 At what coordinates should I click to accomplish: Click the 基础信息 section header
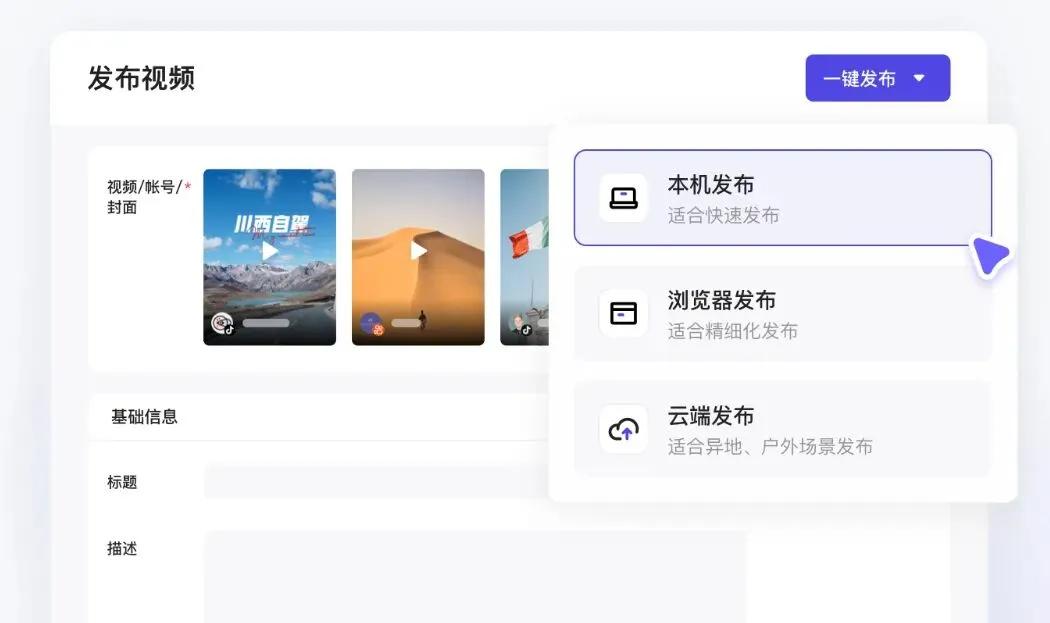coord(145,417)
